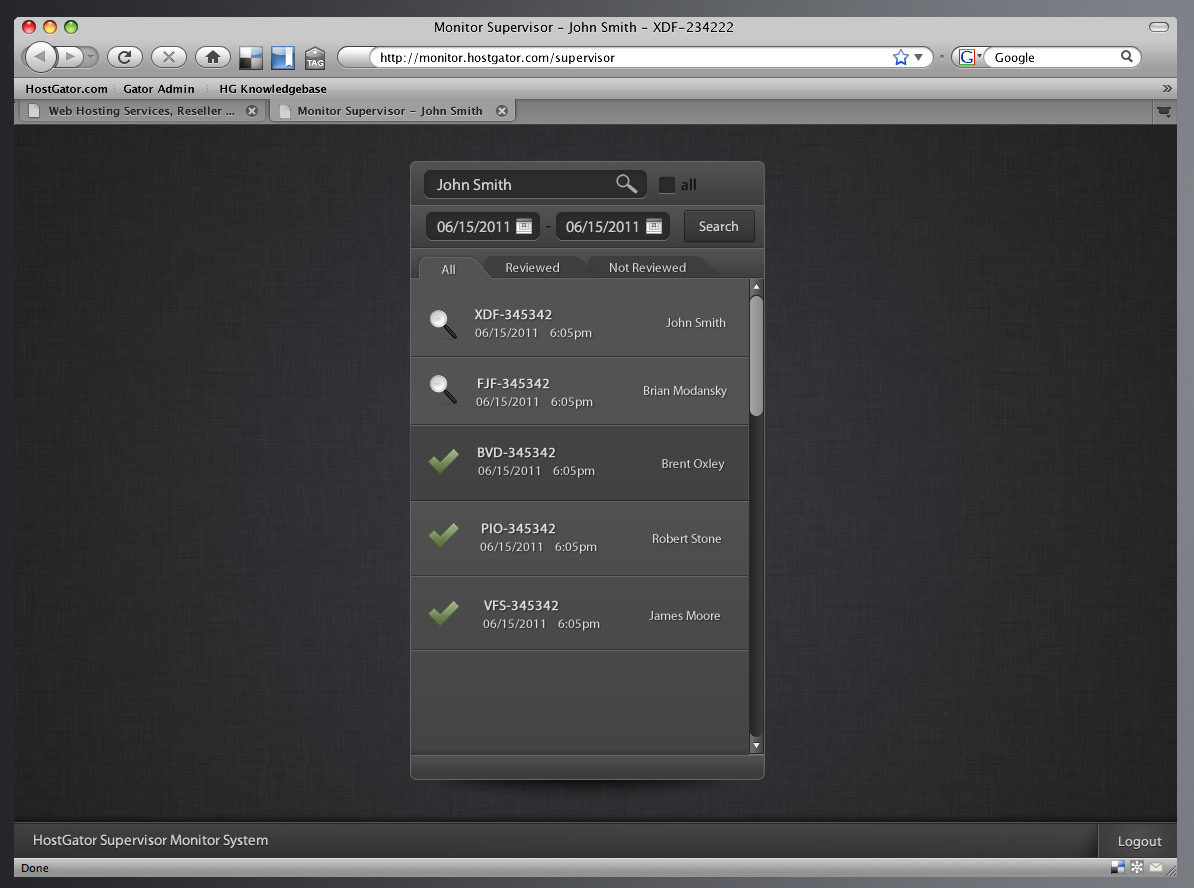Viewport: 1194px width, 888px height.
Task: Select the PIO-345342 ticket ID
Action: (518, 529)
